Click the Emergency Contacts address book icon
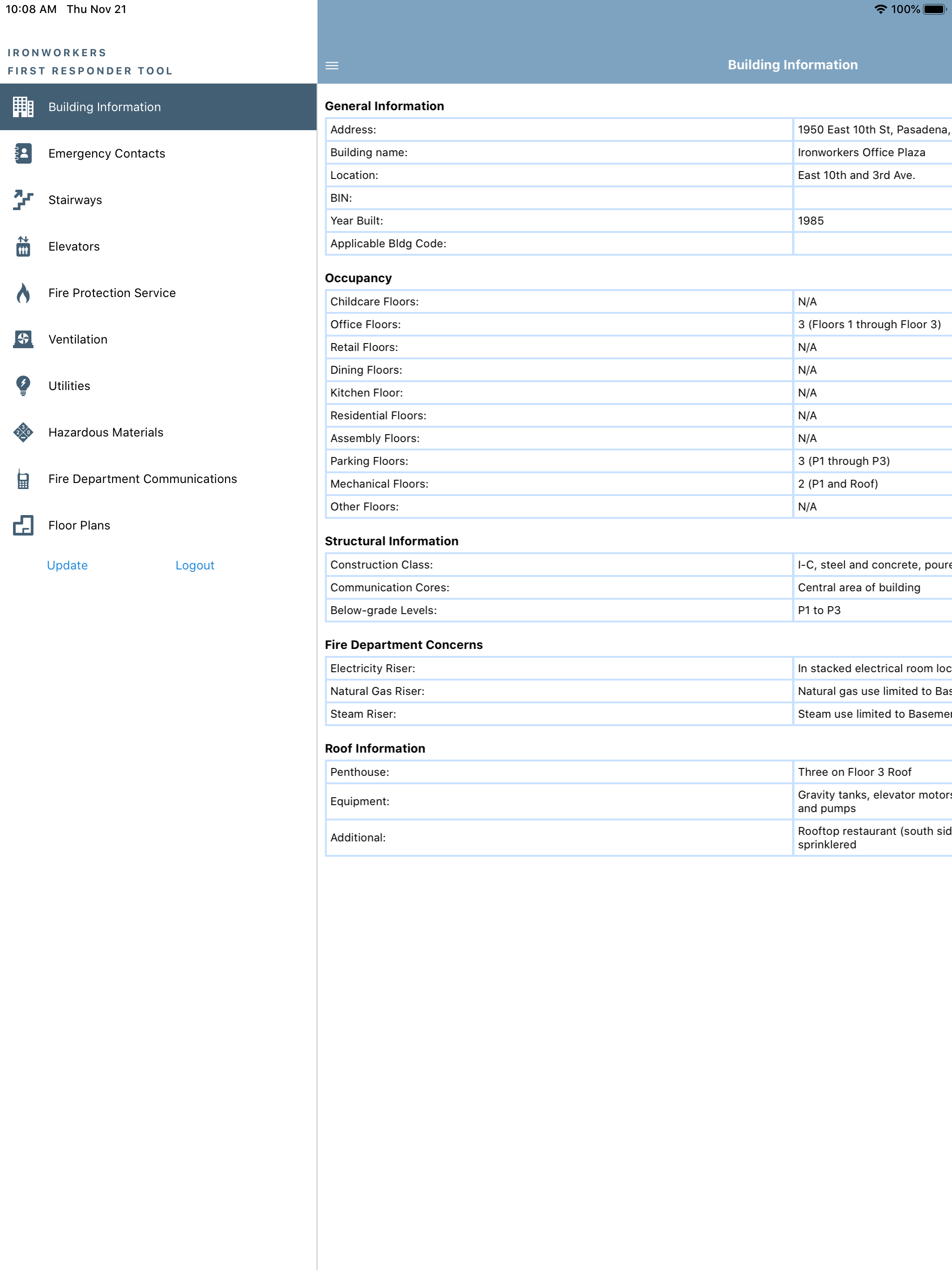 pyautogui.click(x=23, y=153)
